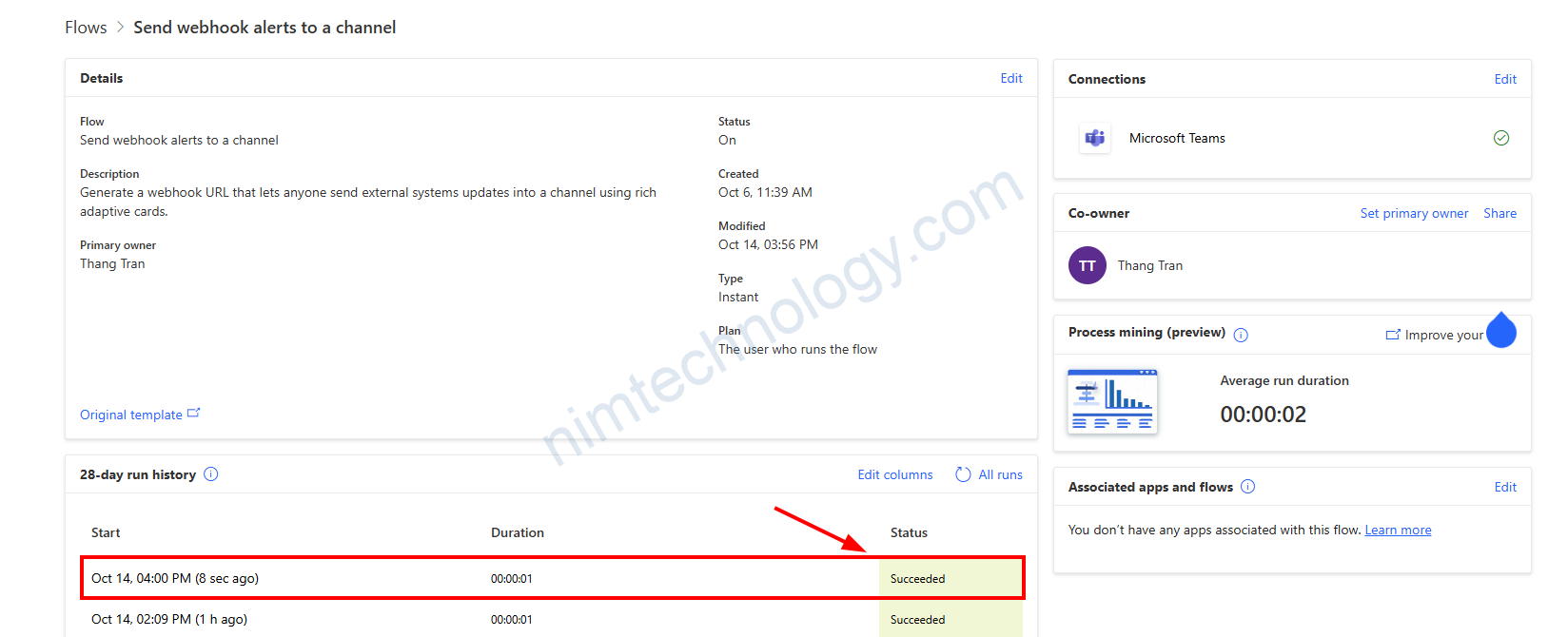
Task: Open the process mining chart thumbnail
Action: 1112,401
